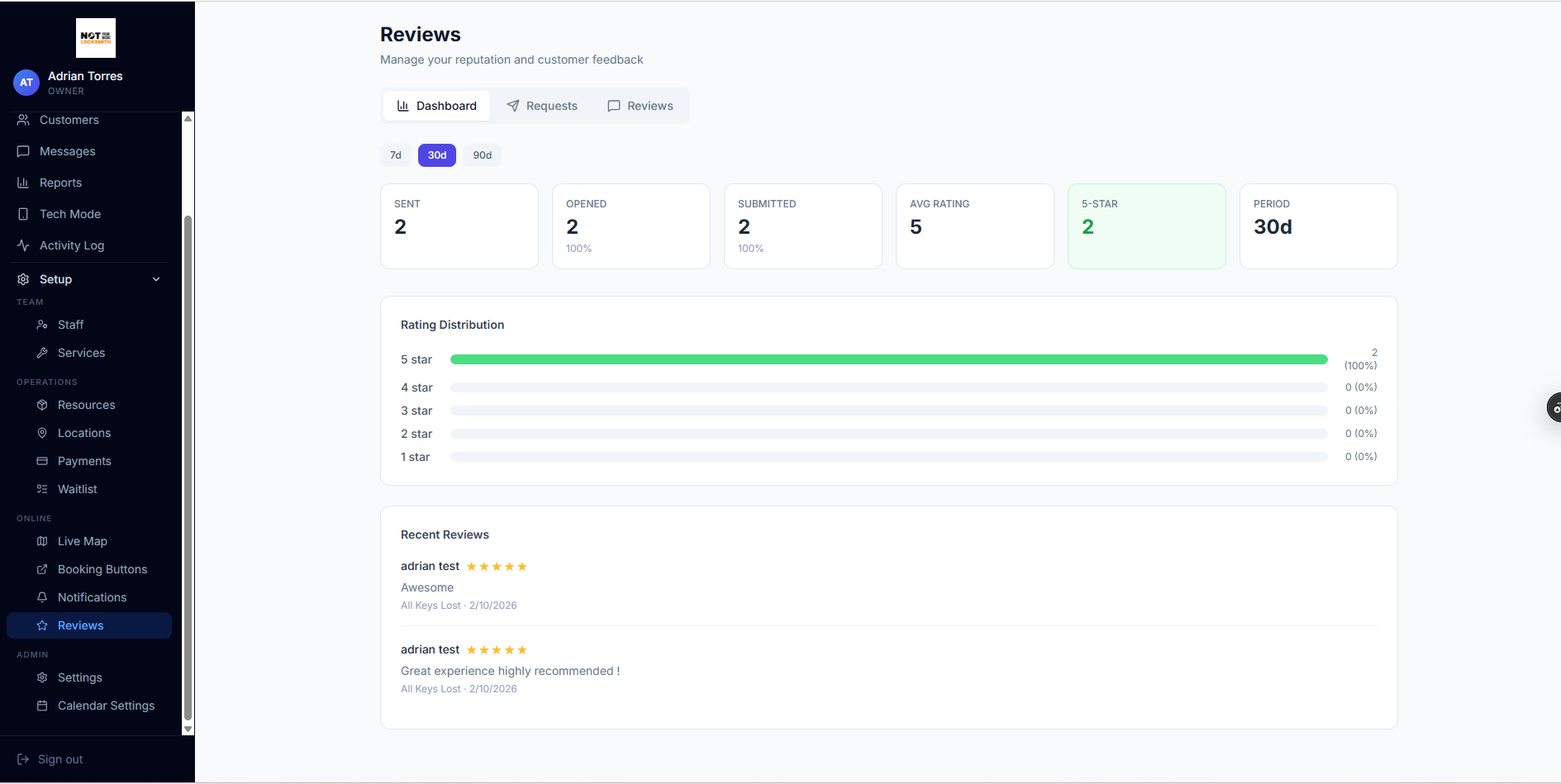Screen dimensions: 1561x784
Task: Open Messages via its chat icon
Action: (x=23, y=151)
